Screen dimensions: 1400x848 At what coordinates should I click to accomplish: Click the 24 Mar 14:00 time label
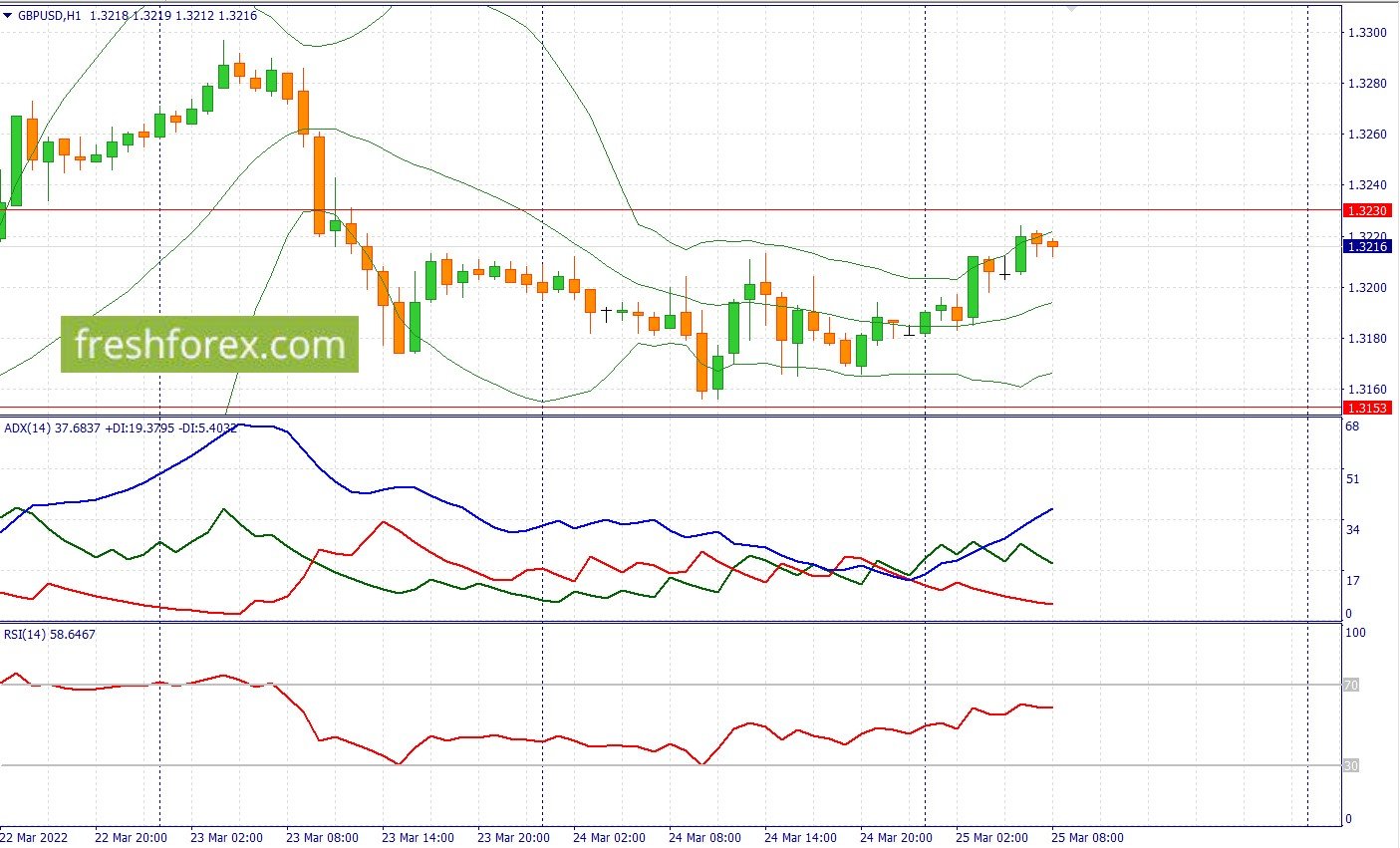pyautogui.click(x=800, y=837)
